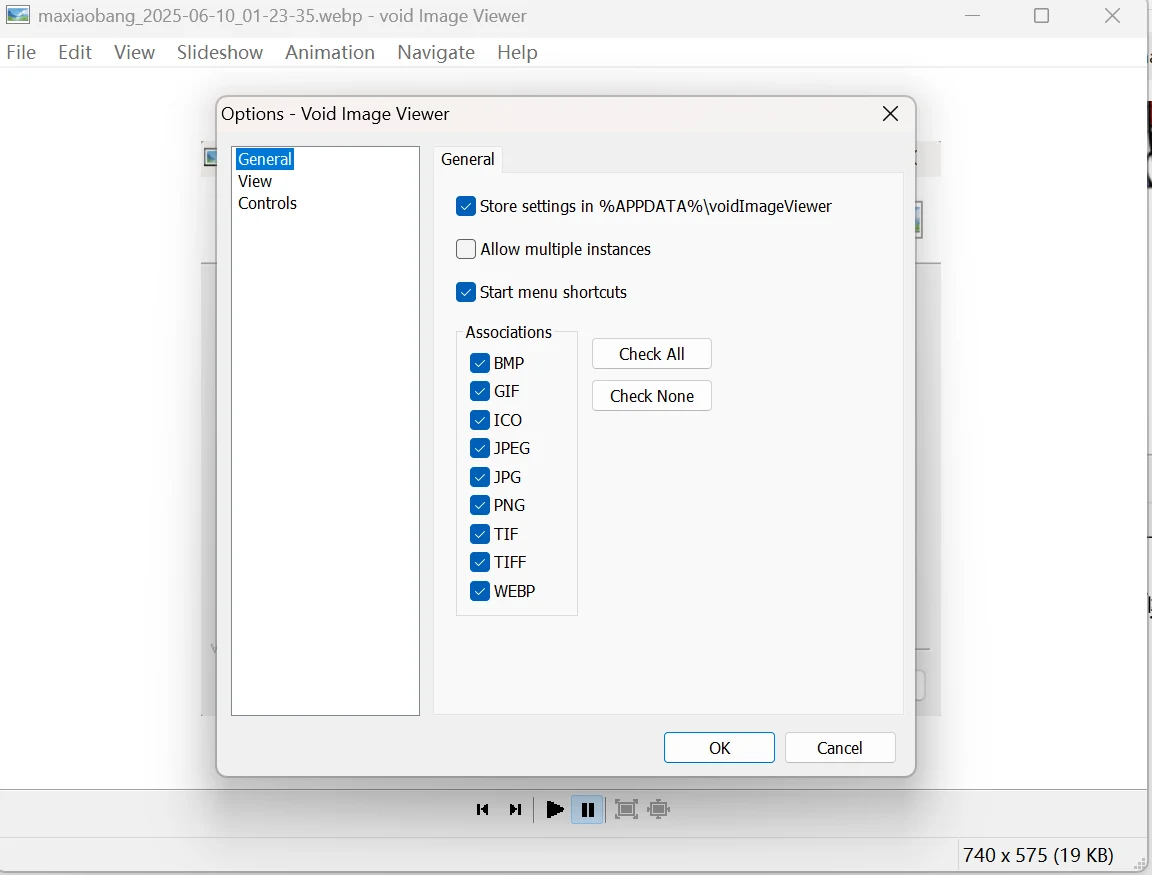Click the rightmost toolbar icon with arrows
Screen dimensions: 1152x875
[x=658, y=809]
